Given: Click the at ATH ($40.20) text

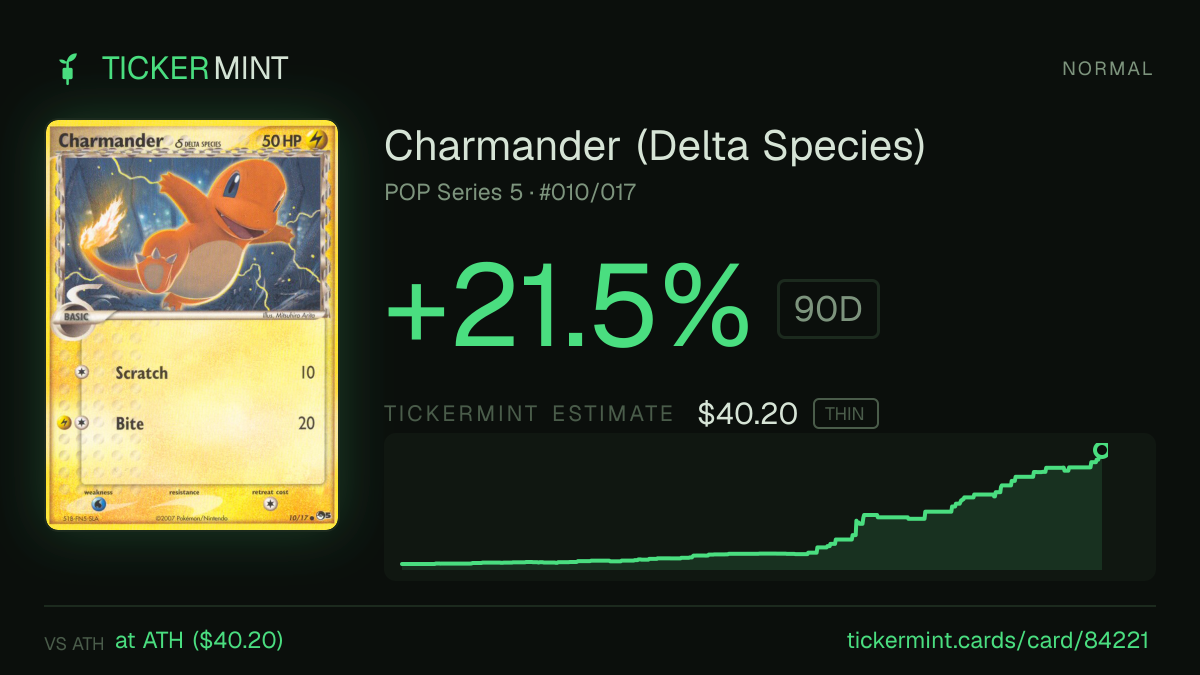Looking at the screenshot, I should tap(199, 640).
